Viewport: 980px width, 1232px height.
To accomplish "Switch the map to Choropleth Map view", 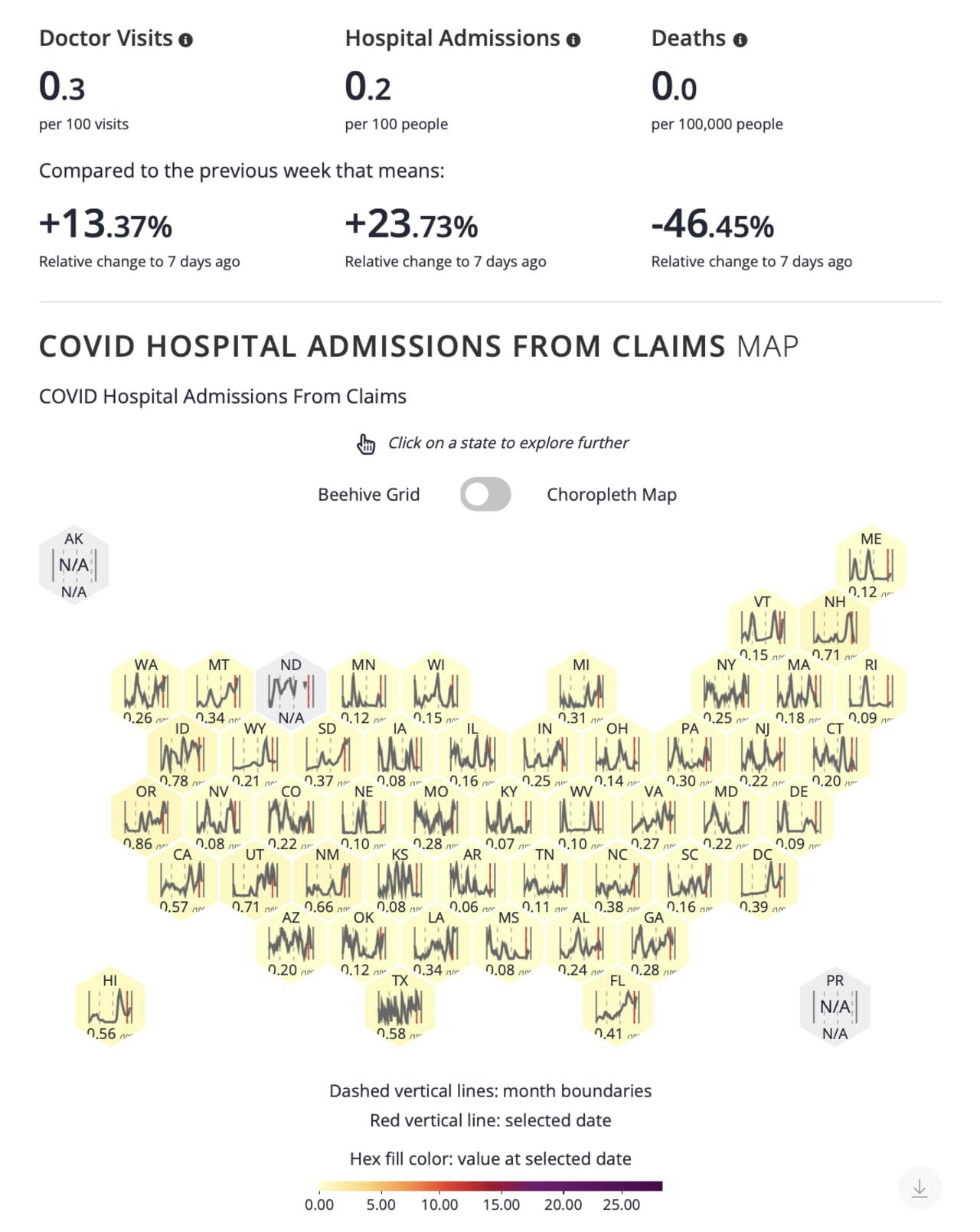I will click(x=485, y=494).
